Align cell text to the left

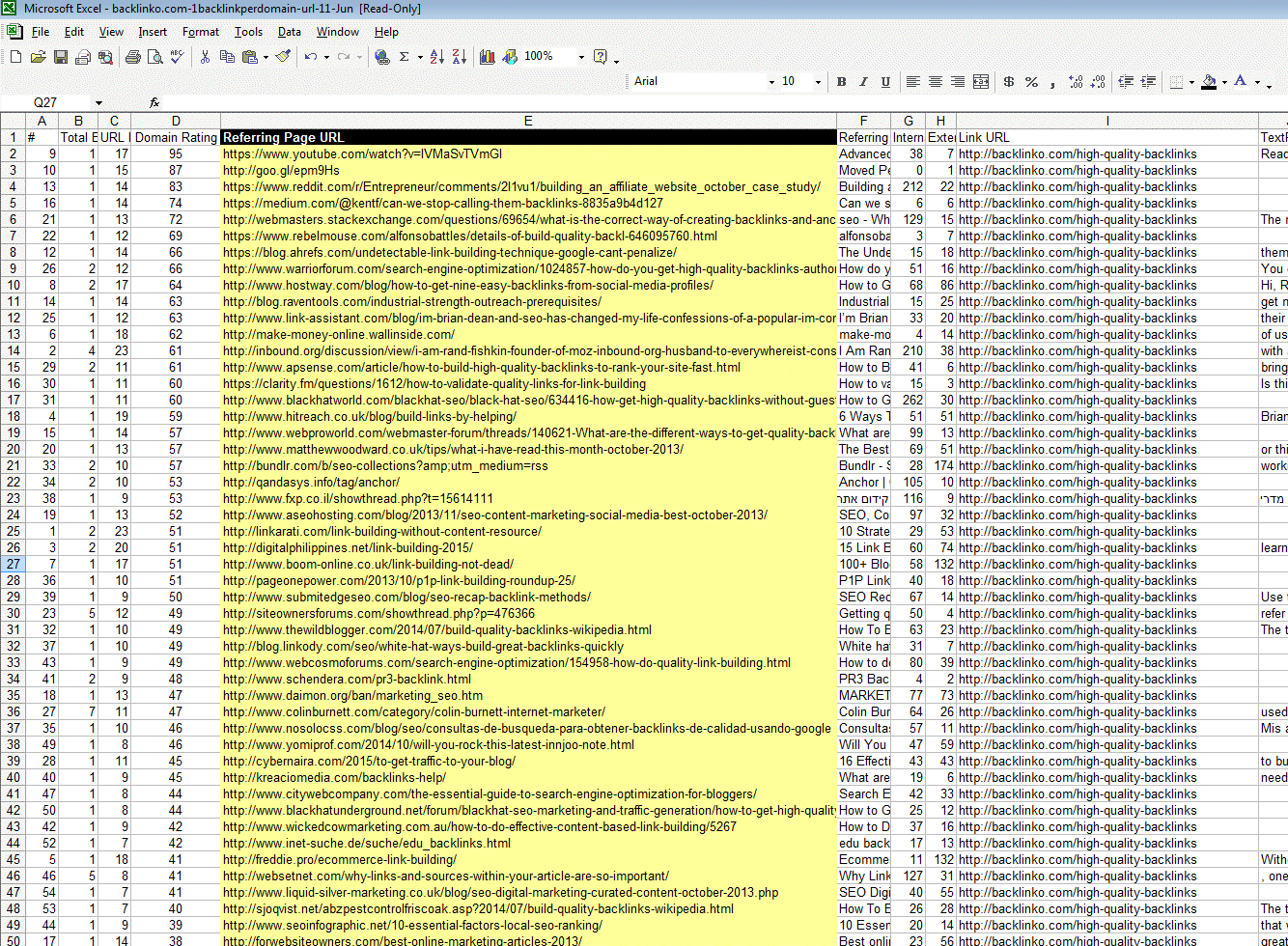912,82
